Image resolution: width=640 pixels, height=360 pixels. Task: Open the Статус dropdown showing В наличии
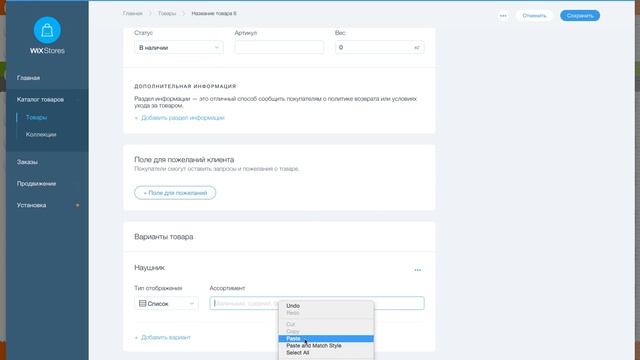(x=178, y=48)
